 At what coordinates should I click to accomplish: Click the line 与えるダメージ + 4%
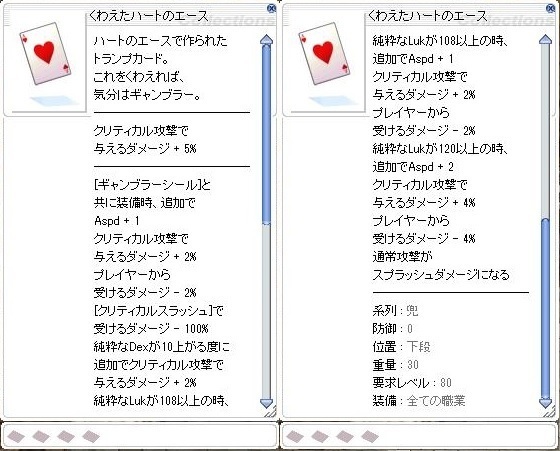tap(424, 203)
